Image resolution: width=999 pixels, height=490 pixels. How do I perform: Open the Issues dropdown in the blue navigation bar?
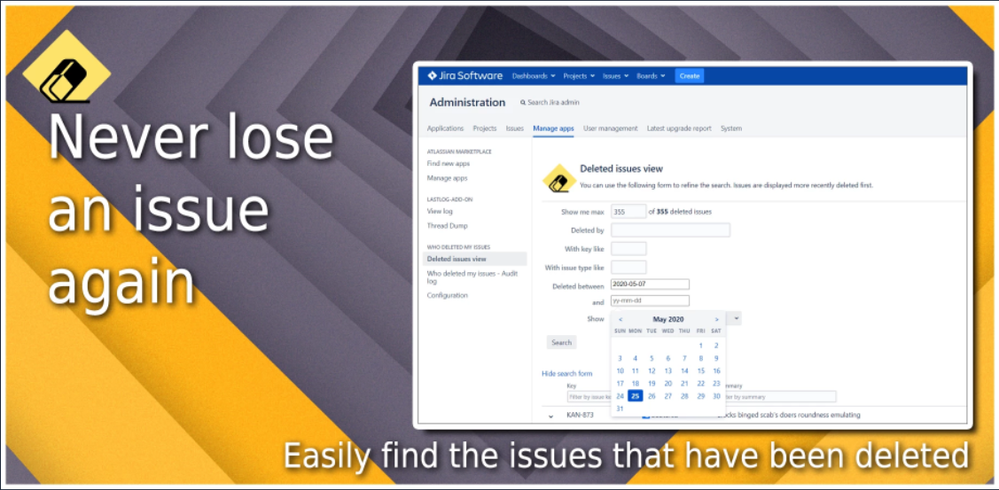[x=615, y=76]
